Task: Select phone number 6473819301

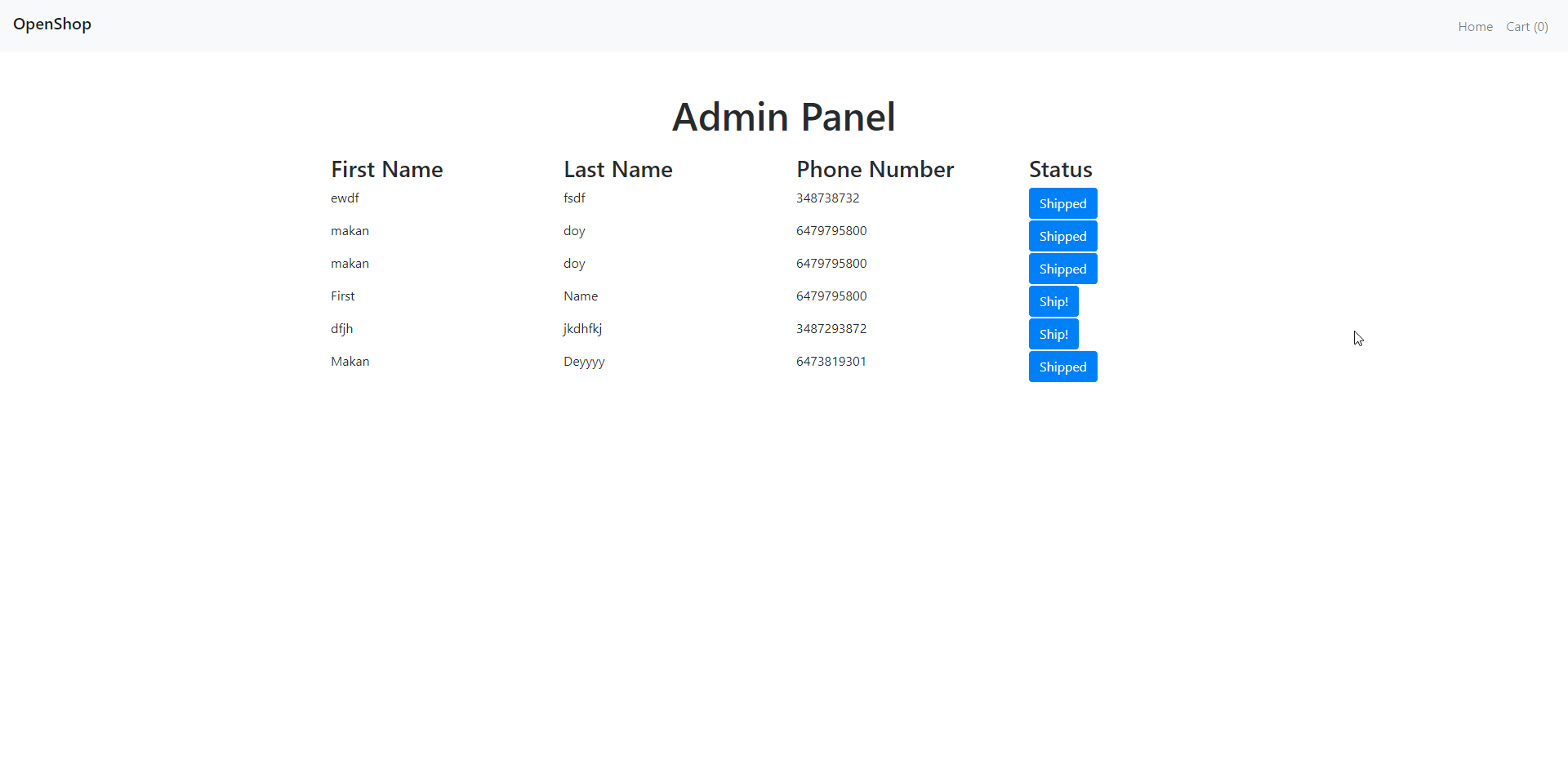Action: (831, 362)
